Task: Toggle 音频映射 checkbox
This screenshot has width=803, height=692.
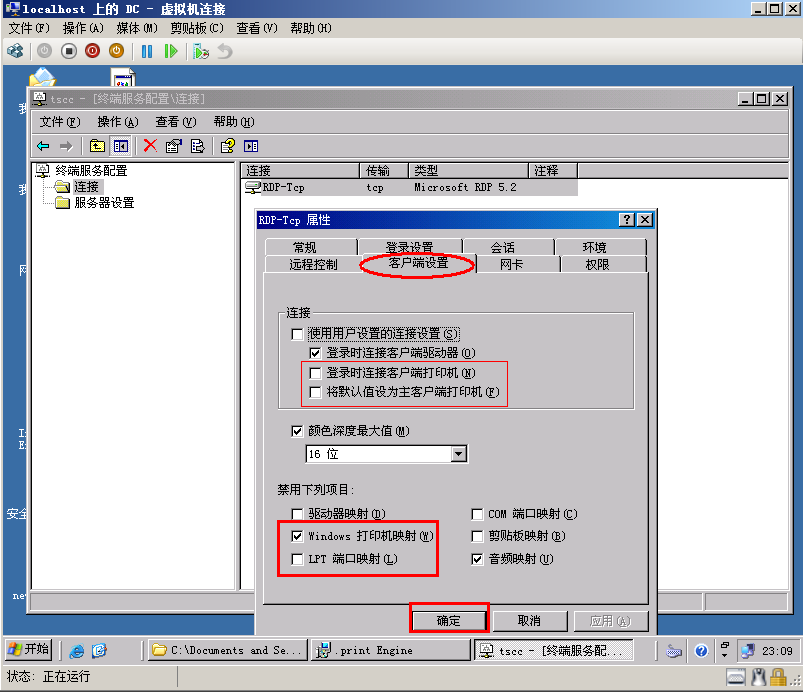Action: point(477,559)
